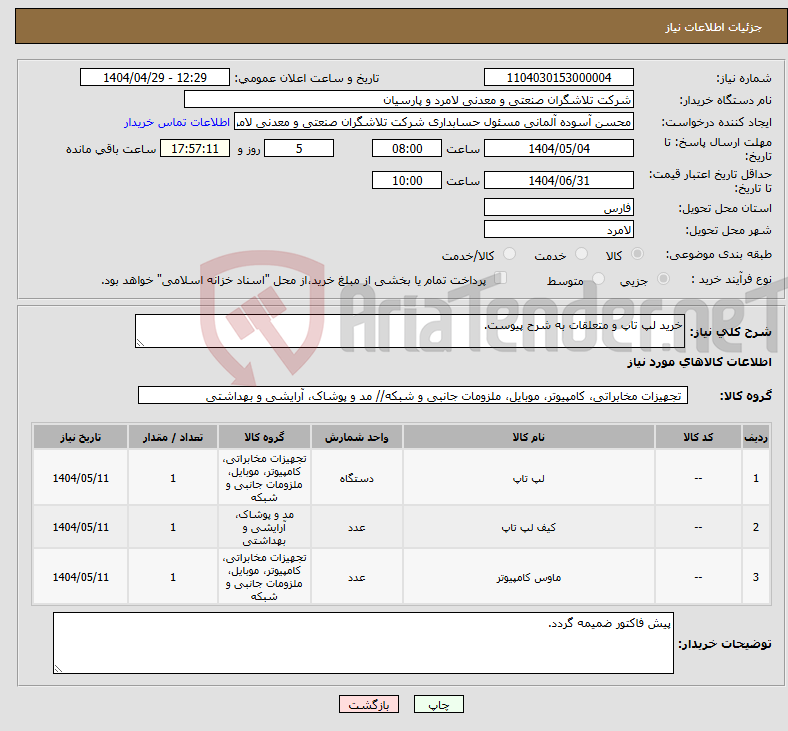Select the متوسط purchase type radio
This screenshot has width=788, height=731.
[x=598, y=279]
